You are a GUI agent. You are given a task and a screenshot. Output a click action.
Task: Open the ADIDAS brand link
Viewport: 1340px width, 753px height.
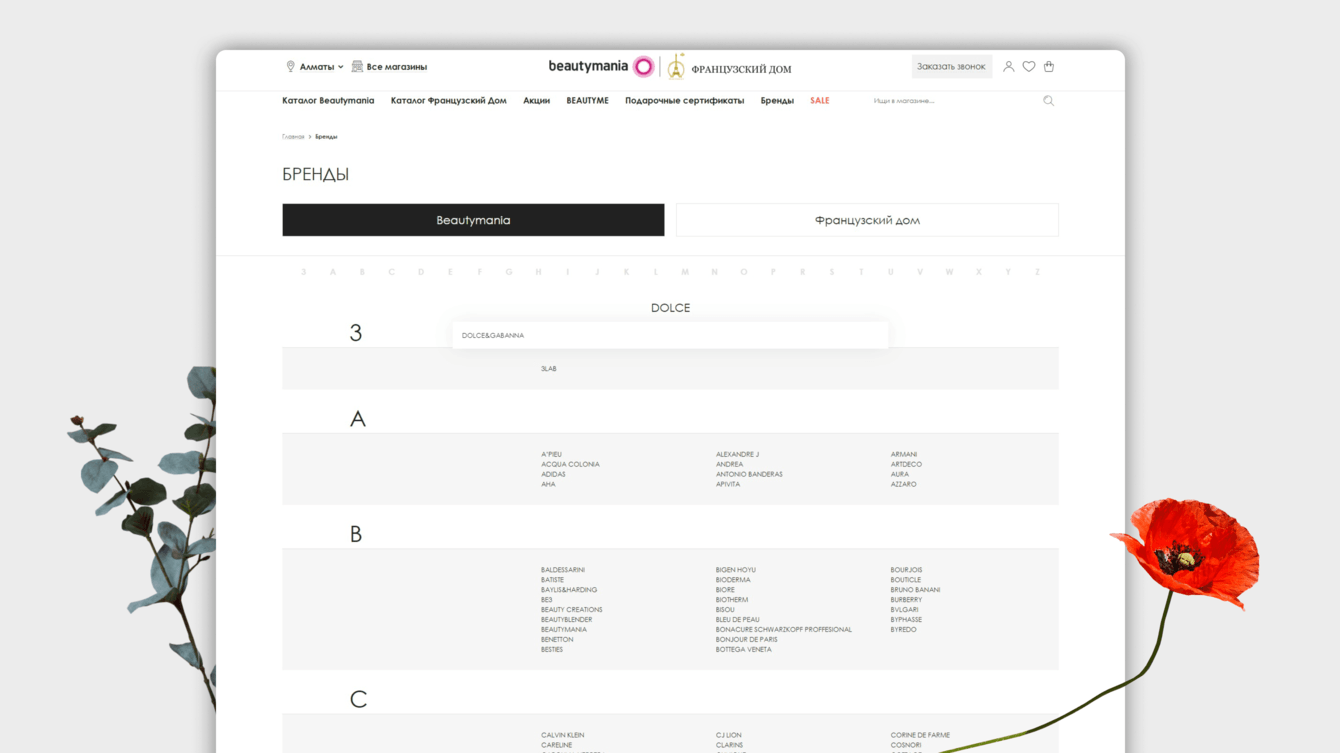coord(553,474)
